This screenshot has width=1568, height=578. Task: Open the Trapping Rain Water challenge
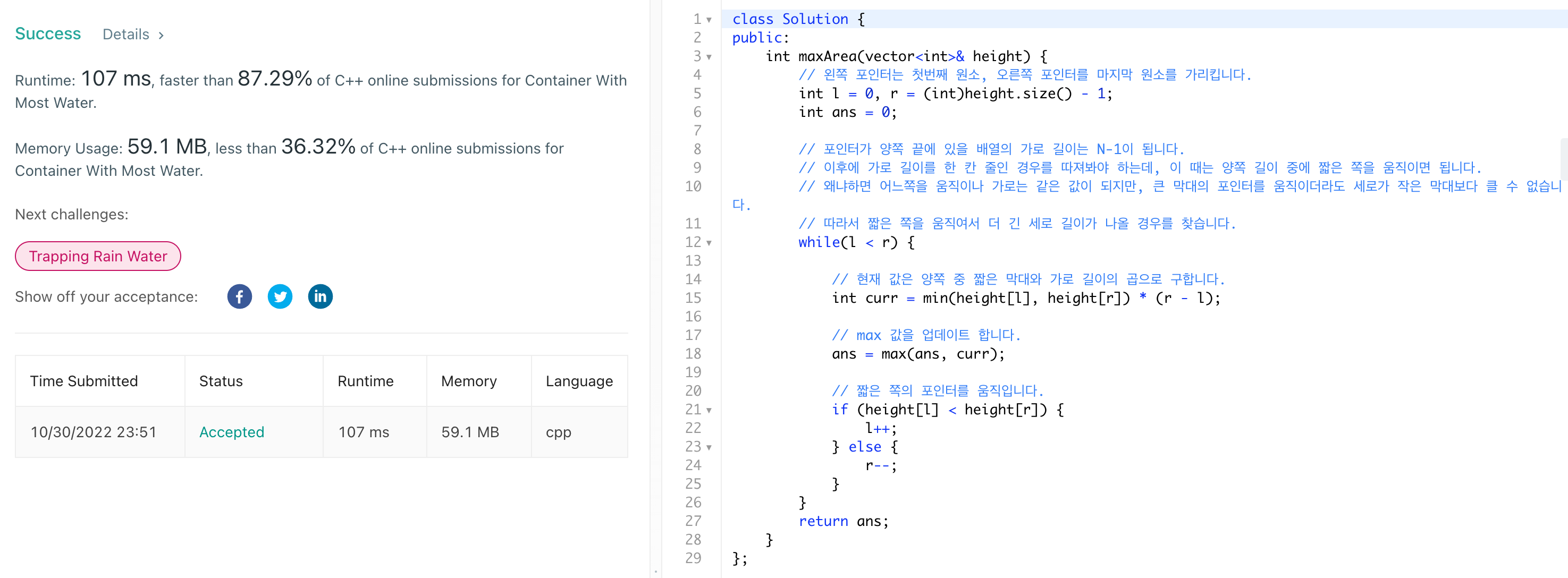tap(98, 256)
